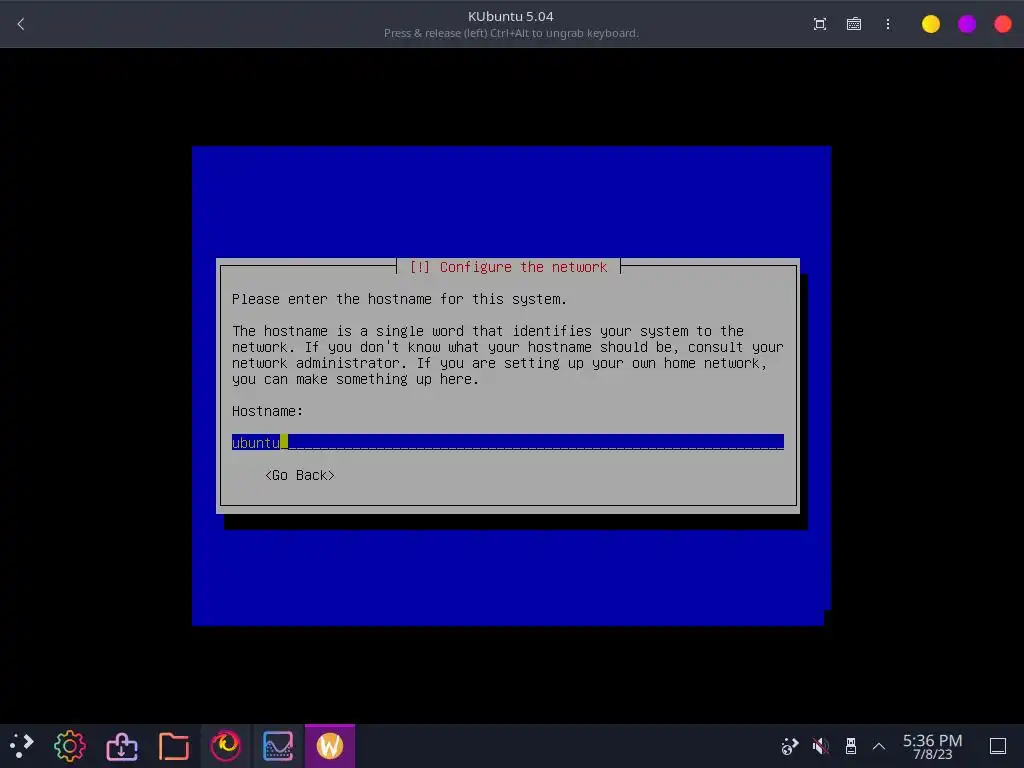
Task: Click the update notifier tray icon
Action: [790, 746]
